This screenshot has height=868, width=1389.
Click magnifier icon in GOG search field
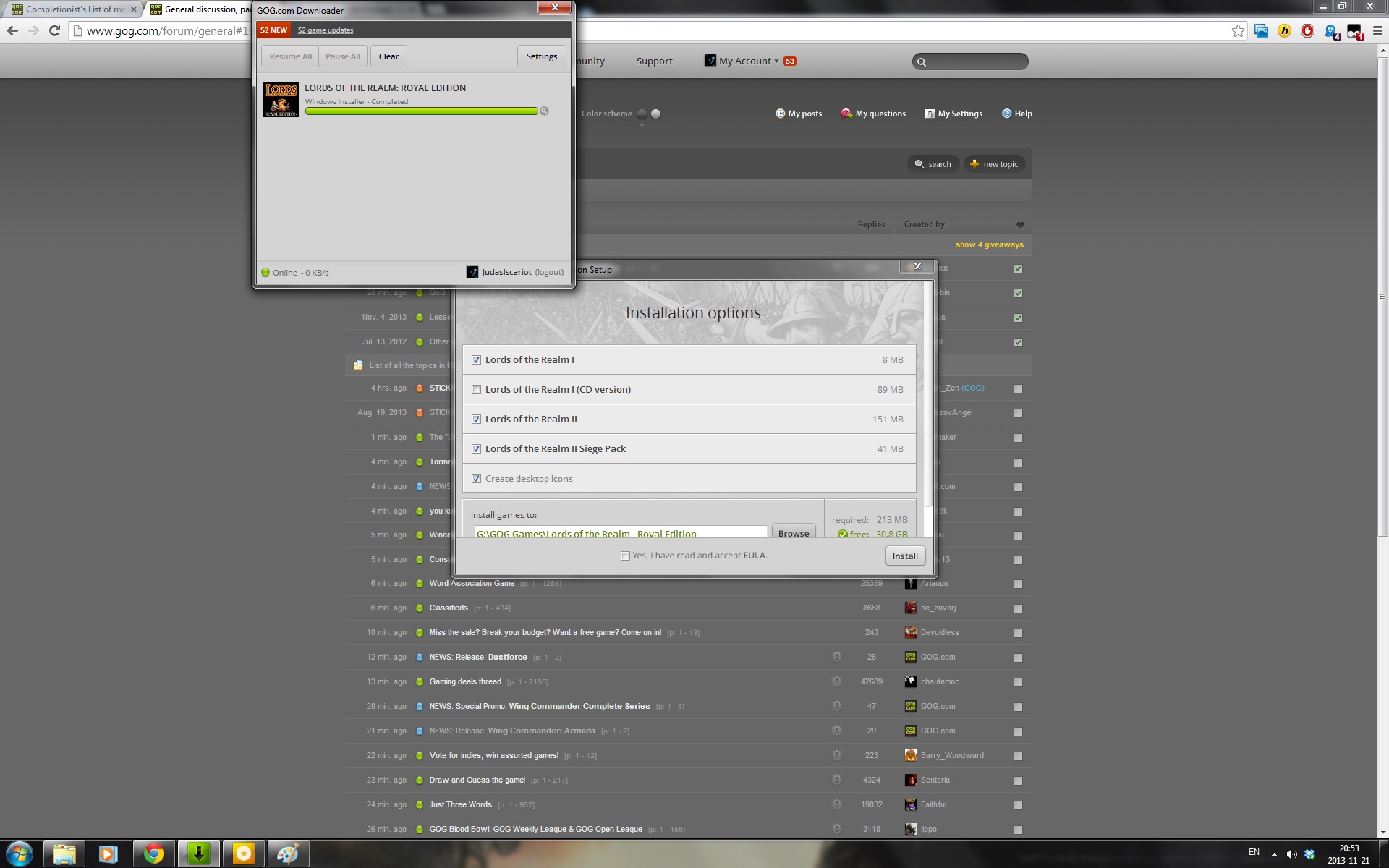[922, 61]
